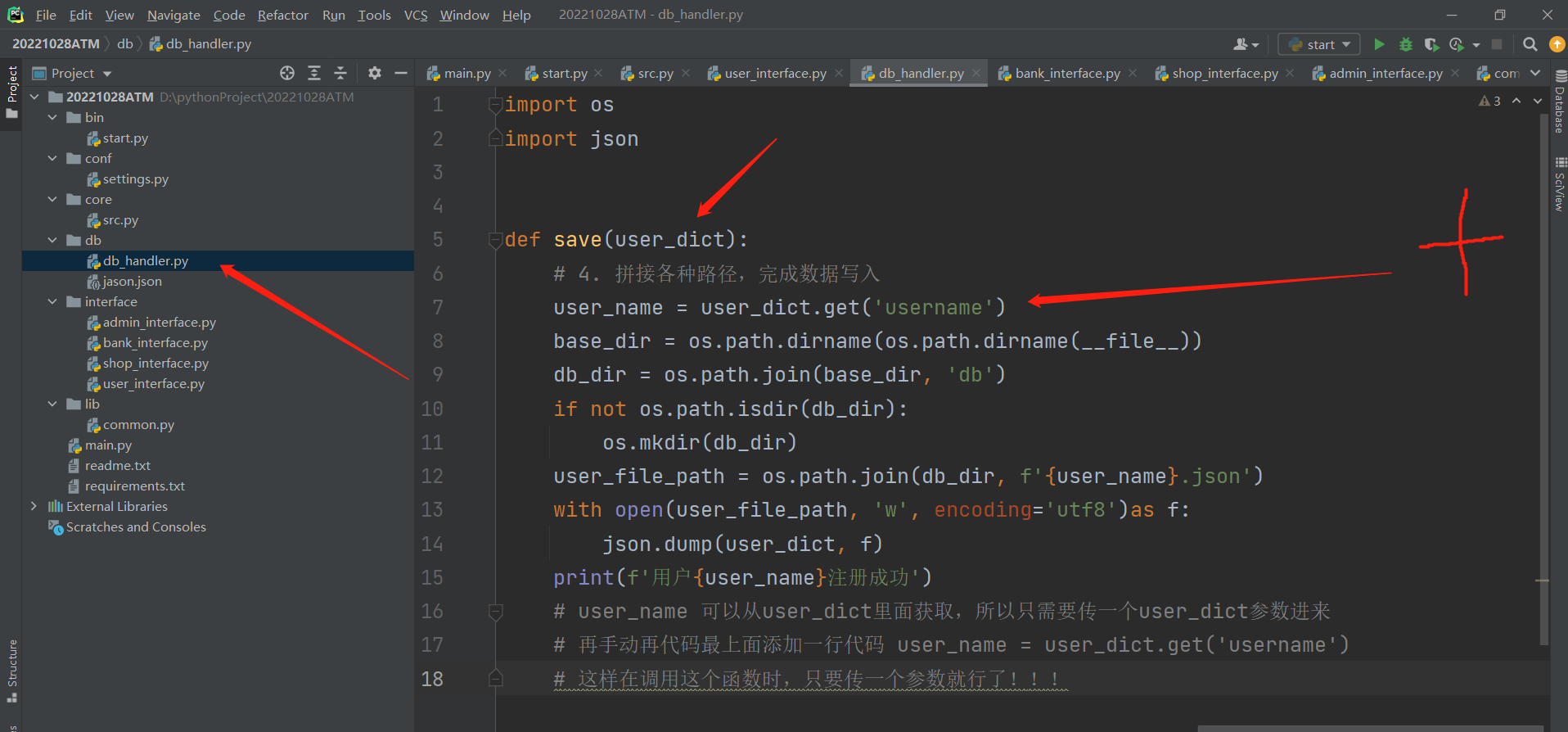Screen dimensions: 1568x732
Task: Toggle fold marker on the def save line
Action: point(495,240)
